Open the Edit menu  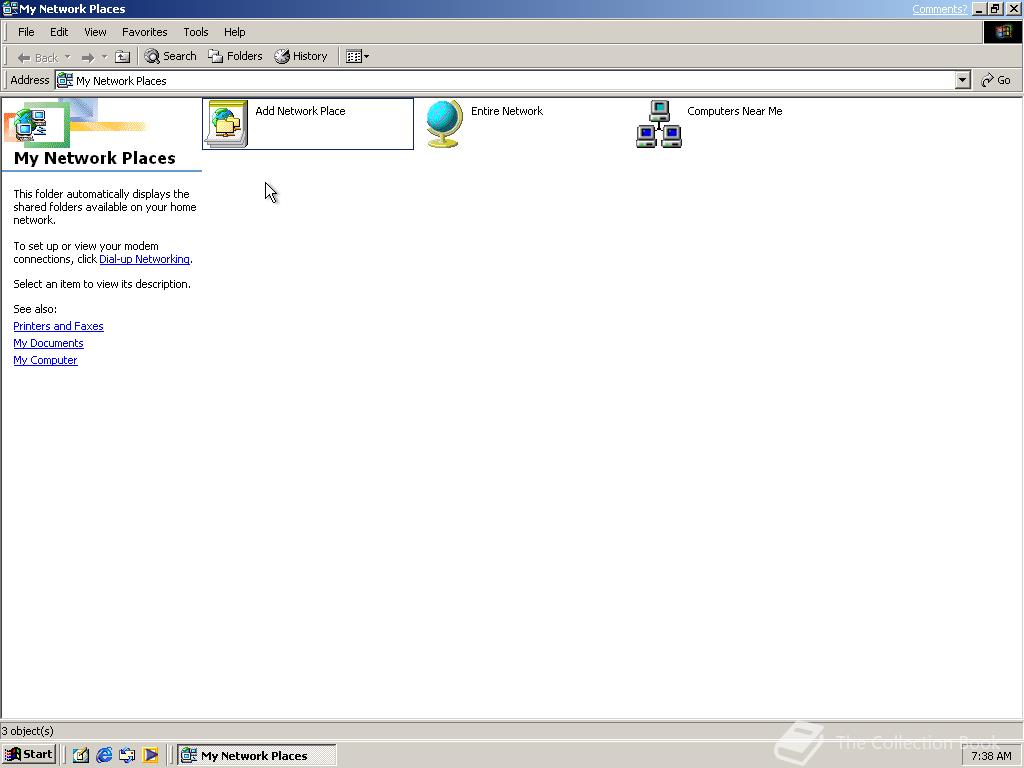(59, 32)
